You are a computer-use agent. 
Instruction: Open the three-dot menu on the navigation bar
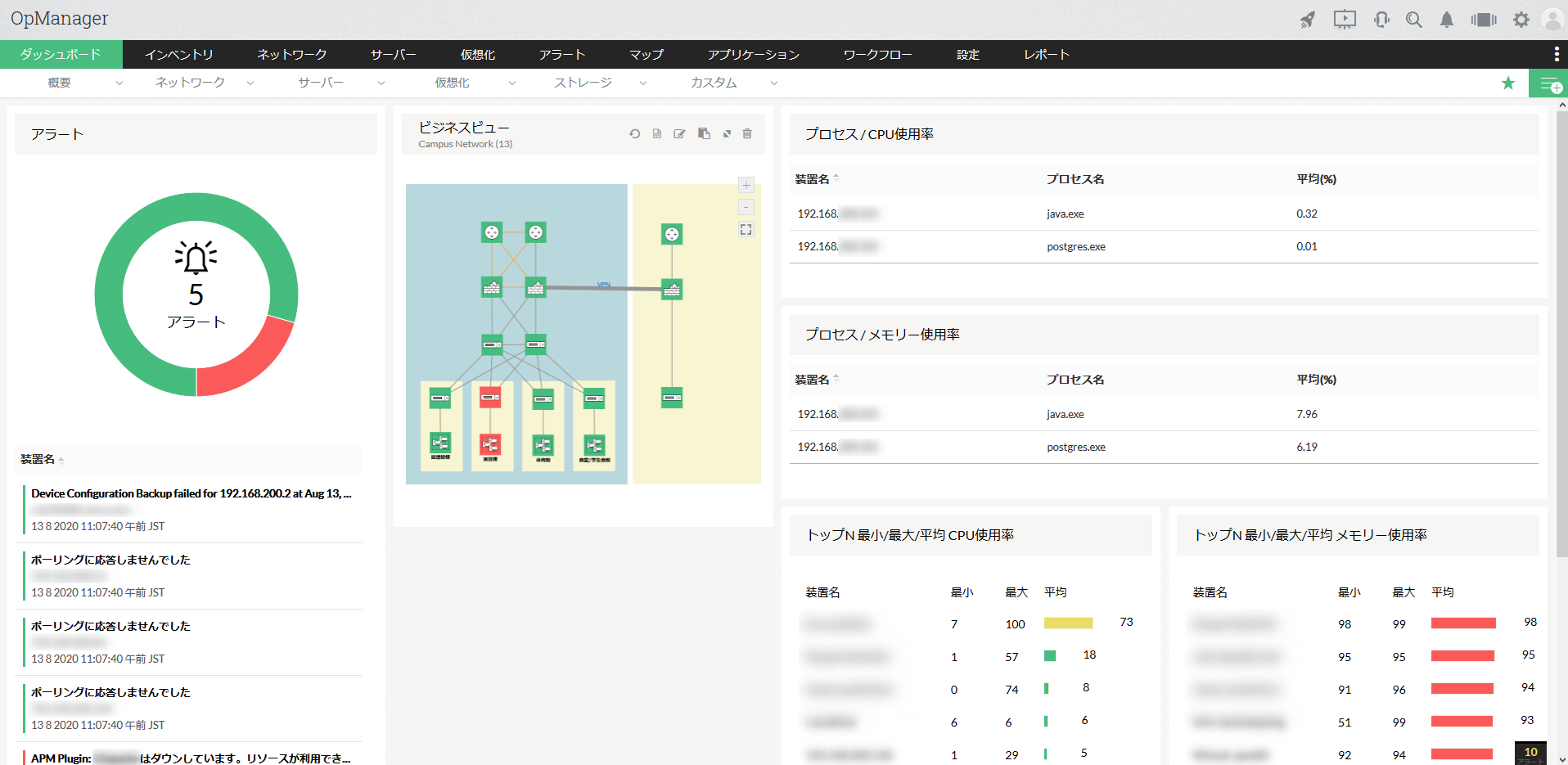1556,54
